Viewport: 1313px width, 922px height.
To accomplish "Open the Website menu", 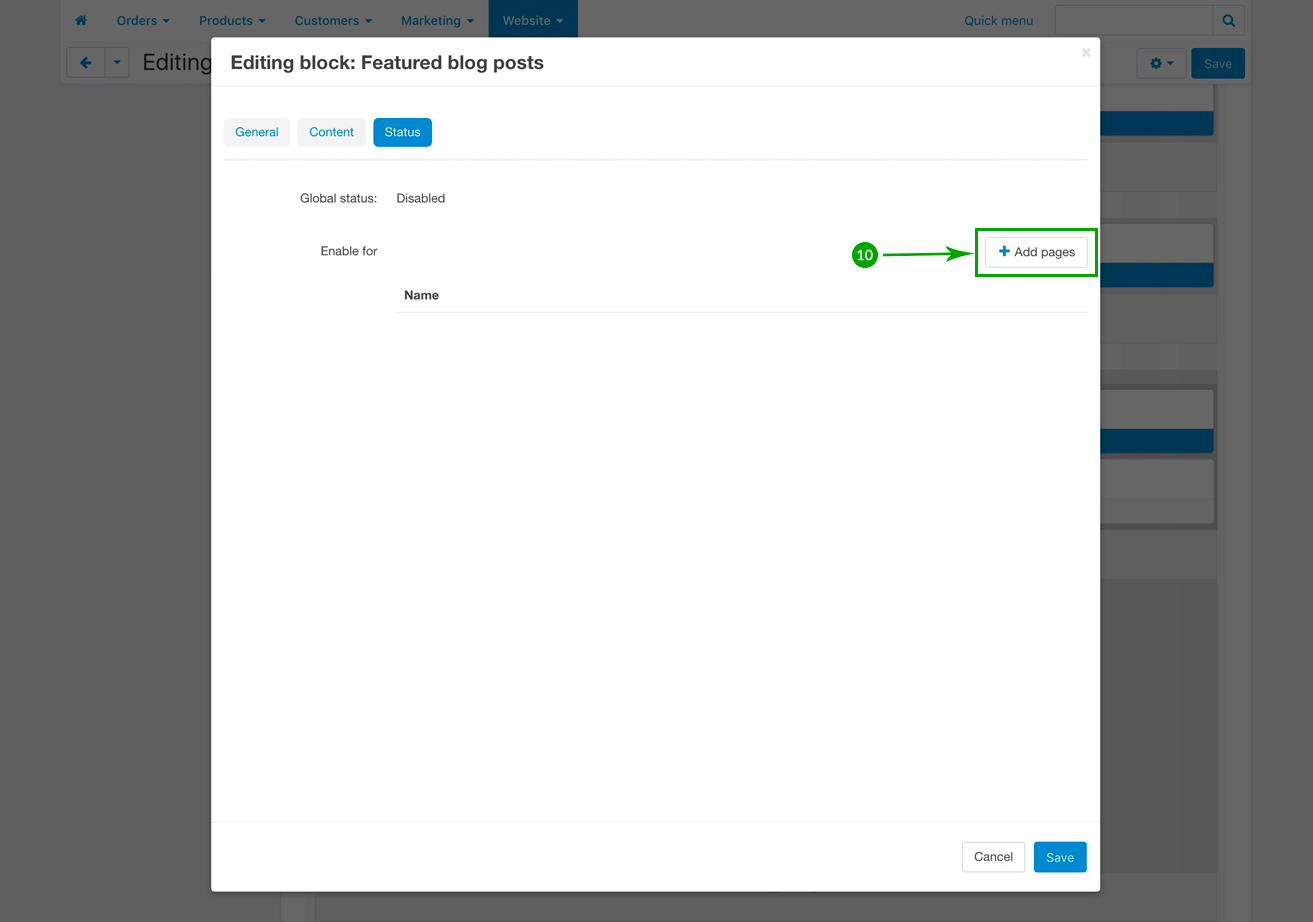I will click(x=532, y=20).
